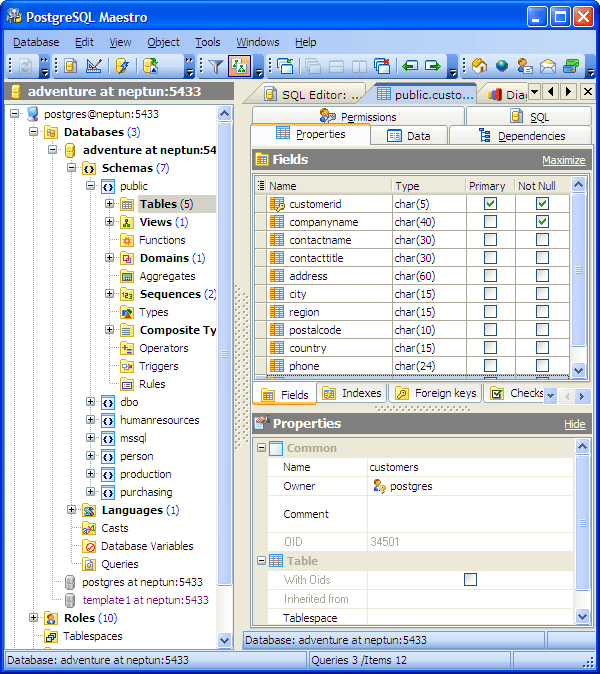Click the filter funnel toolbar icon

pyautogui.click(x=216, y=66)
